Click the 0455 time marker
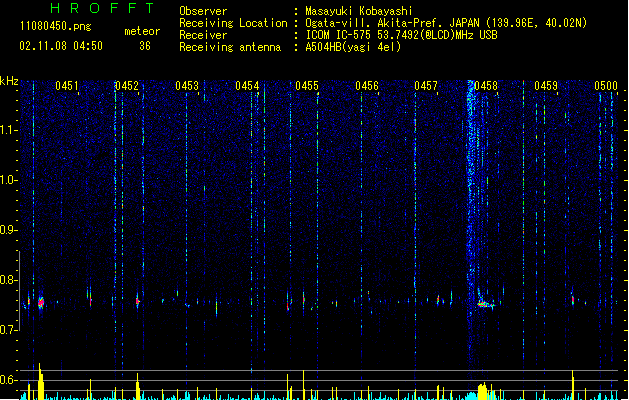 (307, 86)
